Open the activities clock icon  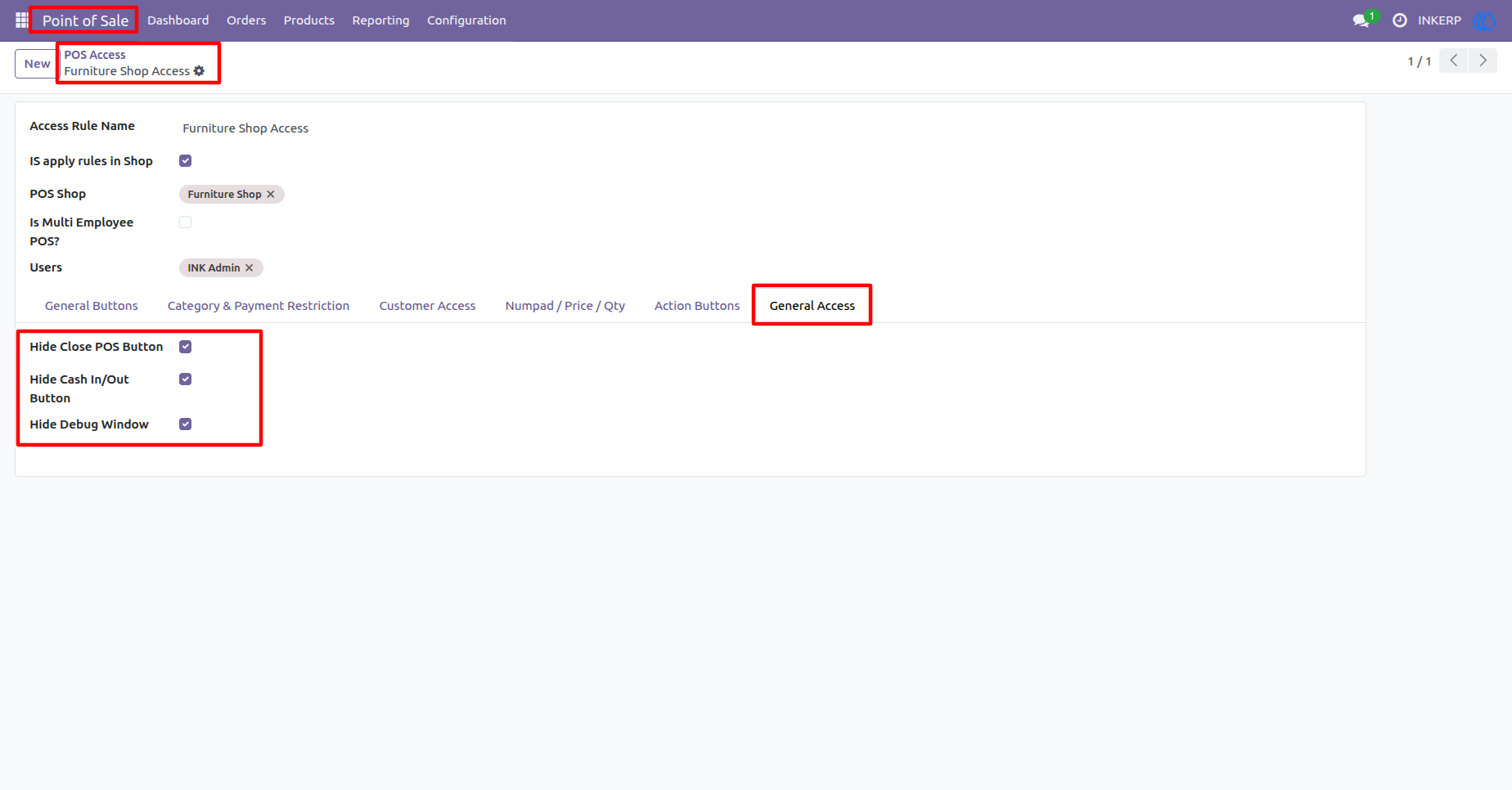click(1400, 20)
